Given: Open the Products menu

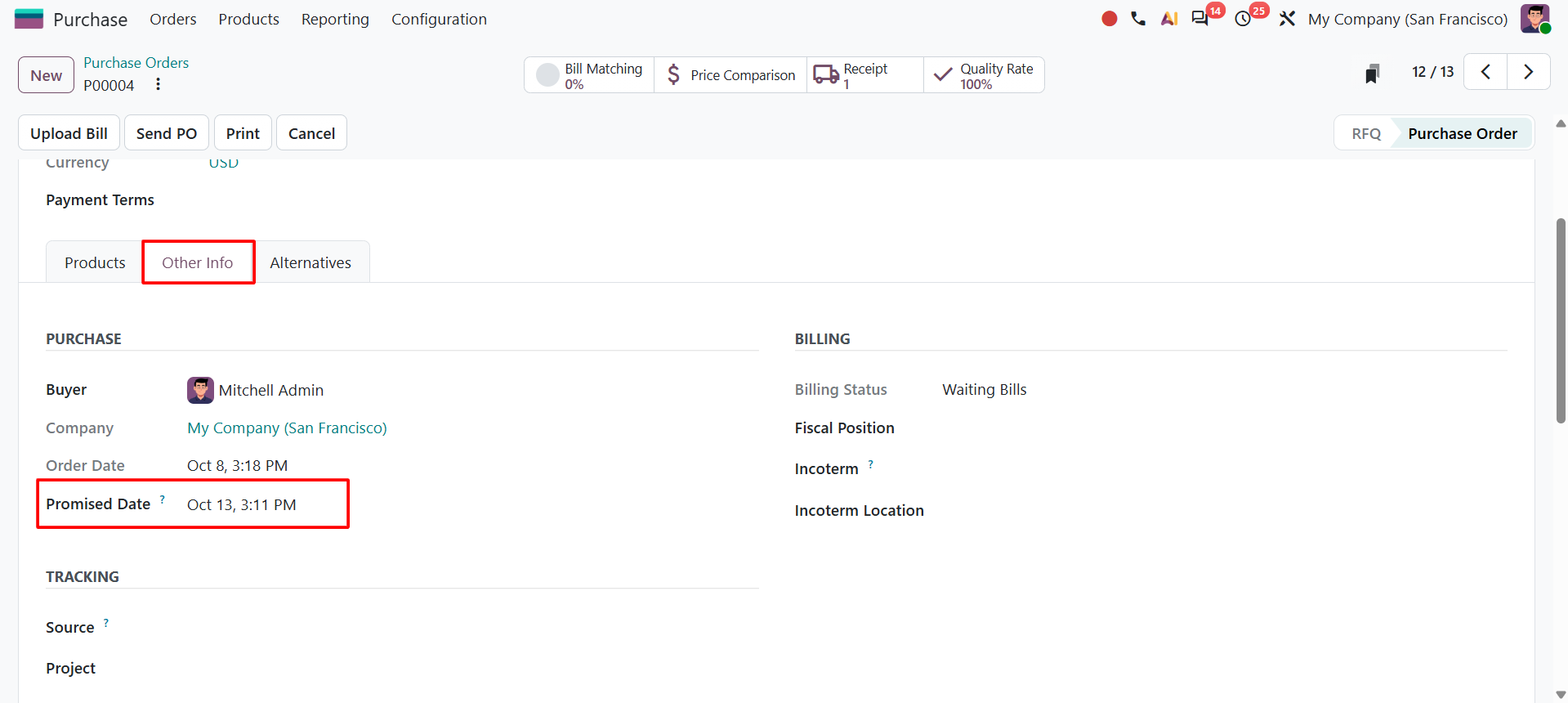Looking at the screenshot, I should 248,19.
